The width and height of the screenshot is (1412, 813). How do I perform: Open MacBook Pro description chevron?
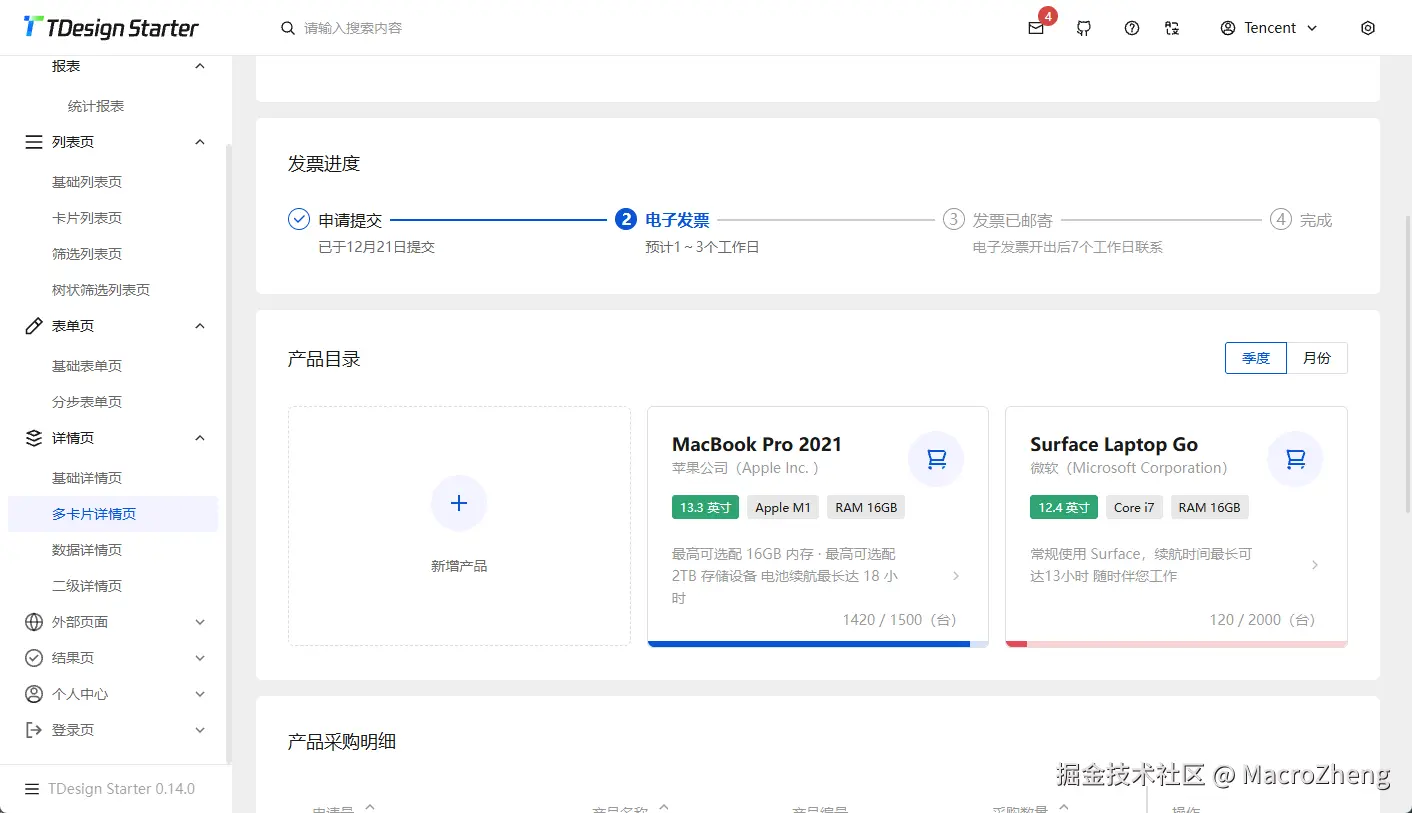(956, 576)
